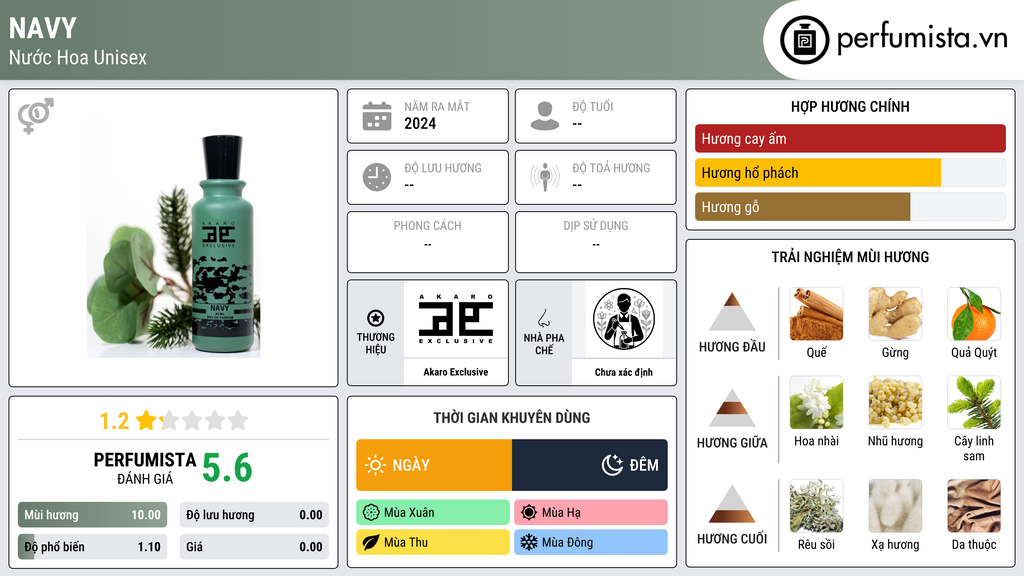
Task: Click the Akaro Exclusive brand logo
Action: pos(456,319)
